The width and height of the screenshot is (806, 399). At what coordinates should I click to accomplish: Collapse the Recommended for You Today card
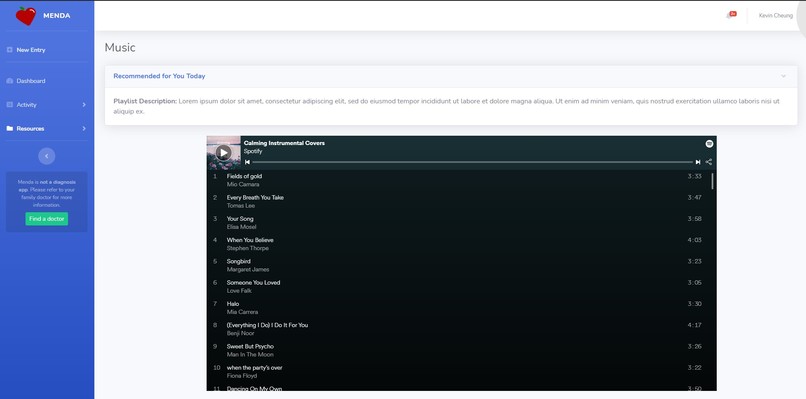783,76
